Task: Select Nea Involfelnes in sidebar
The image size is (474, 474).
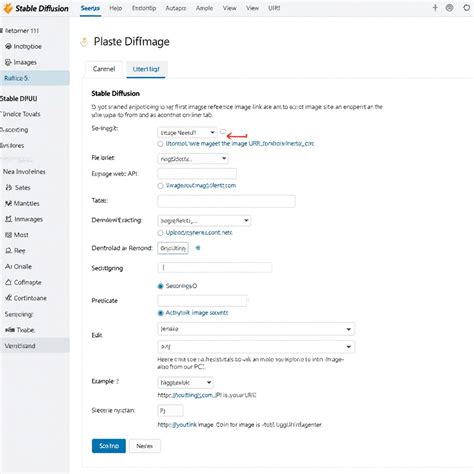Action: click(x=24, y=172)
